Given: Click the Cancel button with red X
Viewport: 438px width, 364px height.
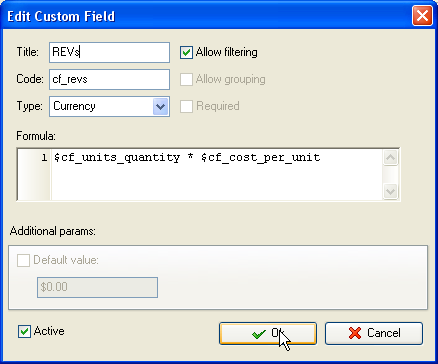Looking at the screenshot, I should tap(374, 333).
